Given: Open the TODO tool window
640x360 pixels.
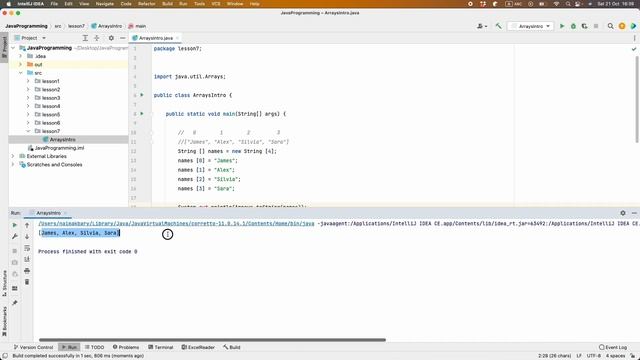Looking at the screenshot, I should (94, 347).
